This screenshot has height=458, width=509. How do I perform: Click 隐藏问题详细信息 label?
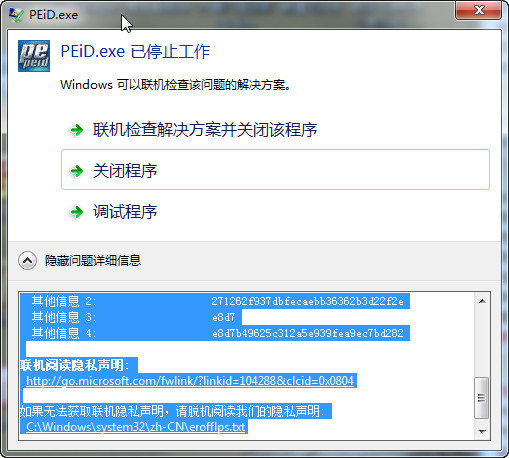[93, 260]
